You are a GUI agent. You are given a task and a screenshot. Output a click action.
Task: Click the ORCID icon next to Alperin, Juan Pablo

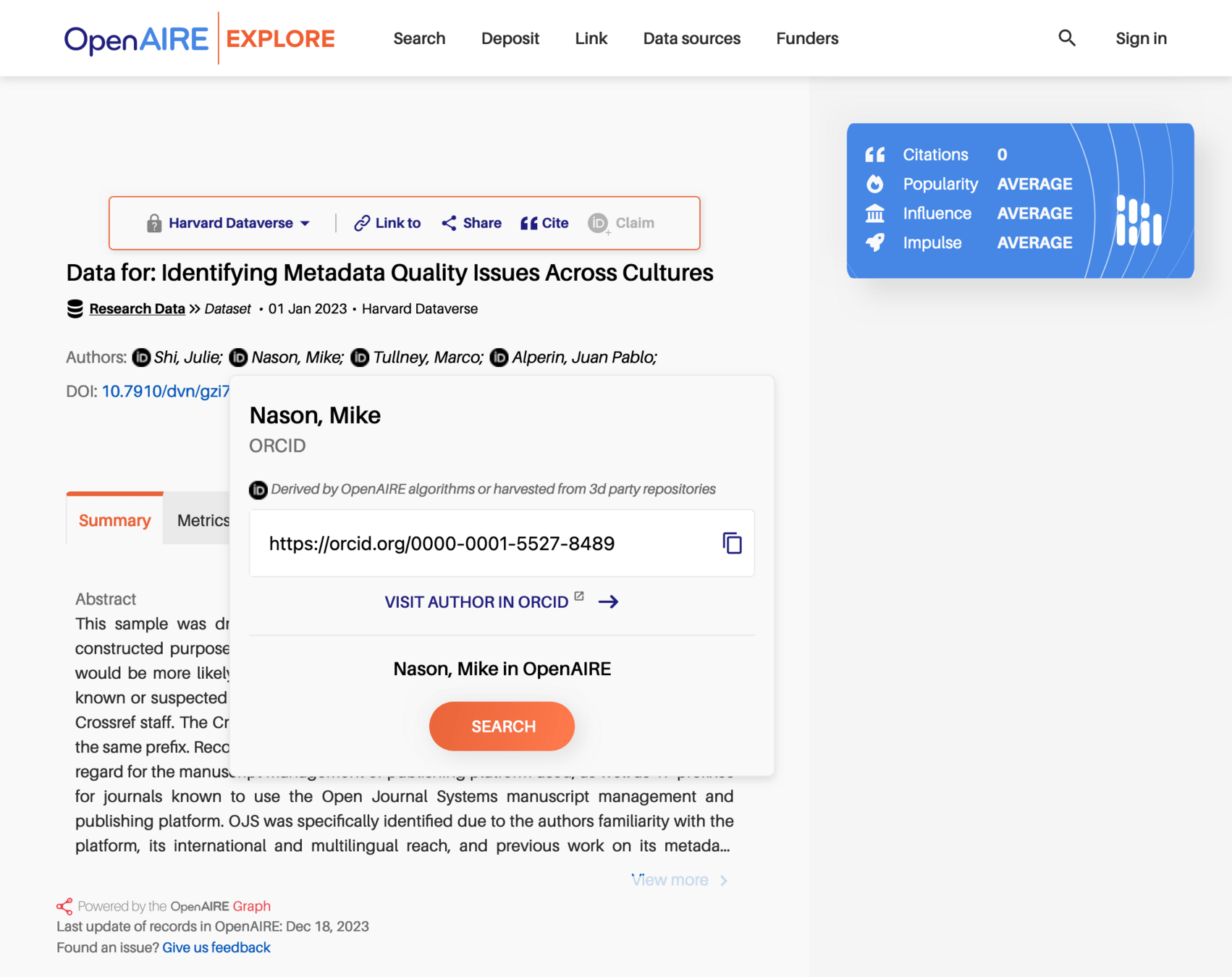(x=499, y=358)
